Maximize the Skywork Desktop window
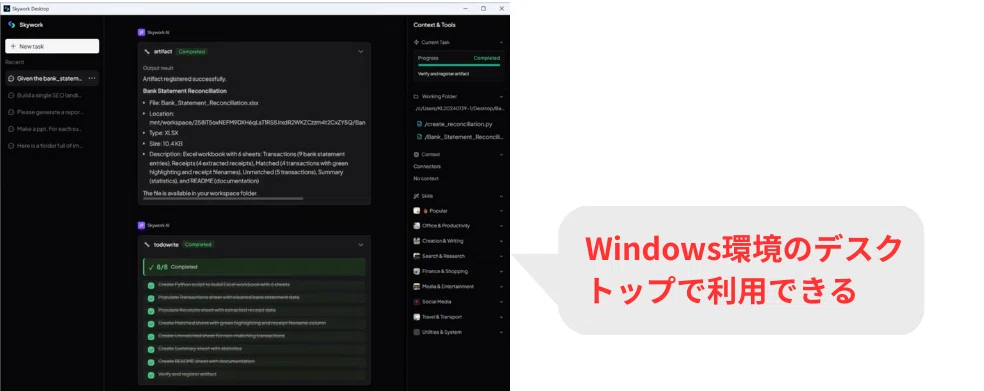The width and height of the screenshot is (984, 391). coord(483,8)
